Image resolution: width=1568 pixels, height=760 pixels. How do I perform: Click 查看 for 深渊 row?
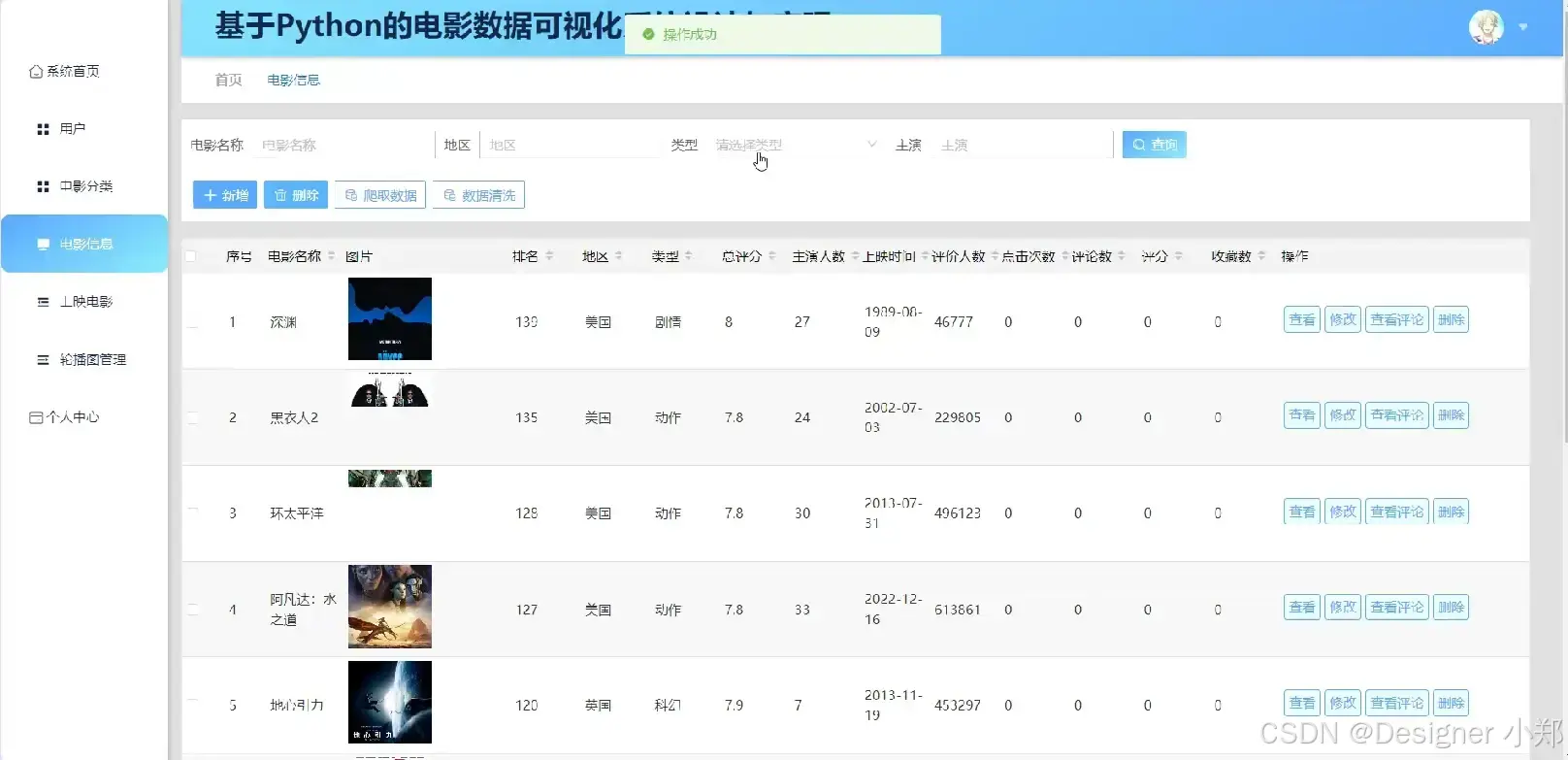point(1302,319)
